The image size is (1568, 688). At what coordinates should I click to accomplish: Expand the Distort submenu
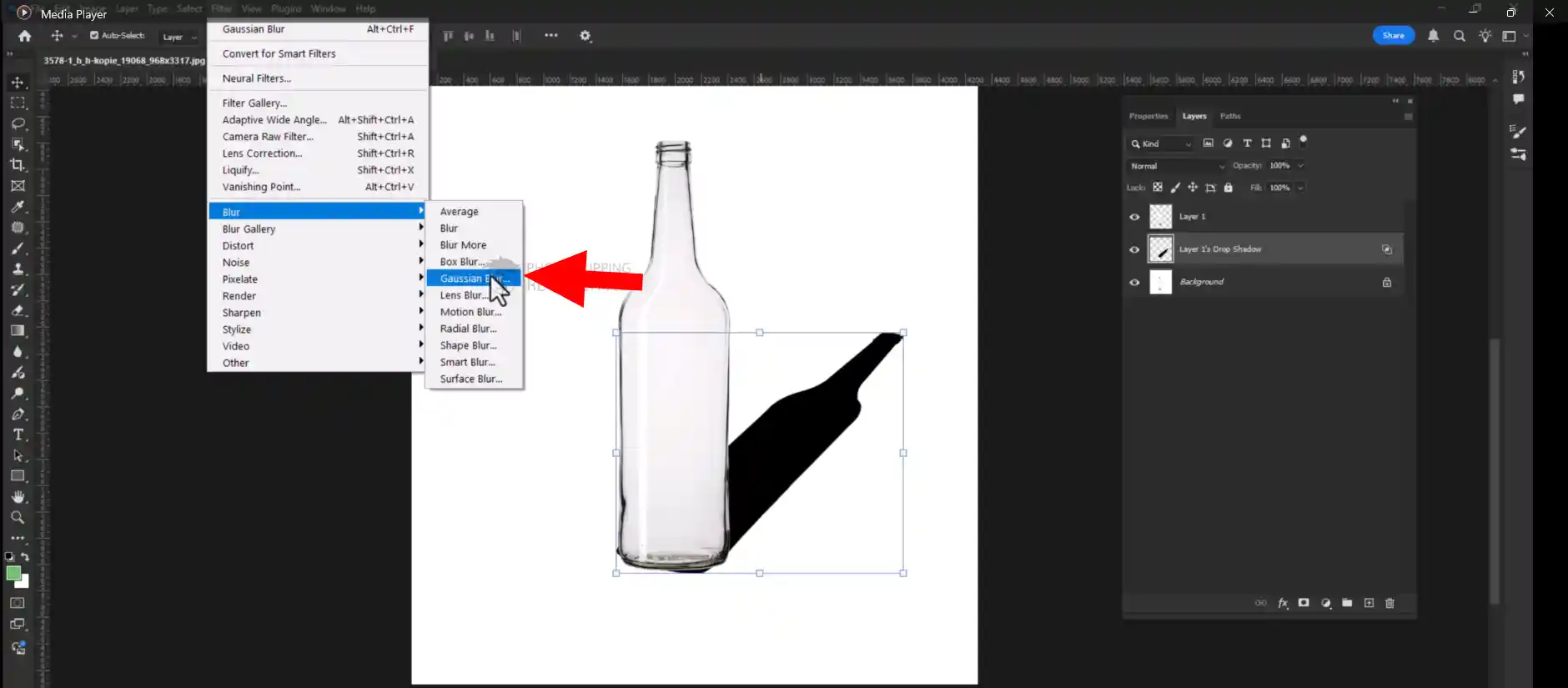pyautogui.click(x=317, y=246)
